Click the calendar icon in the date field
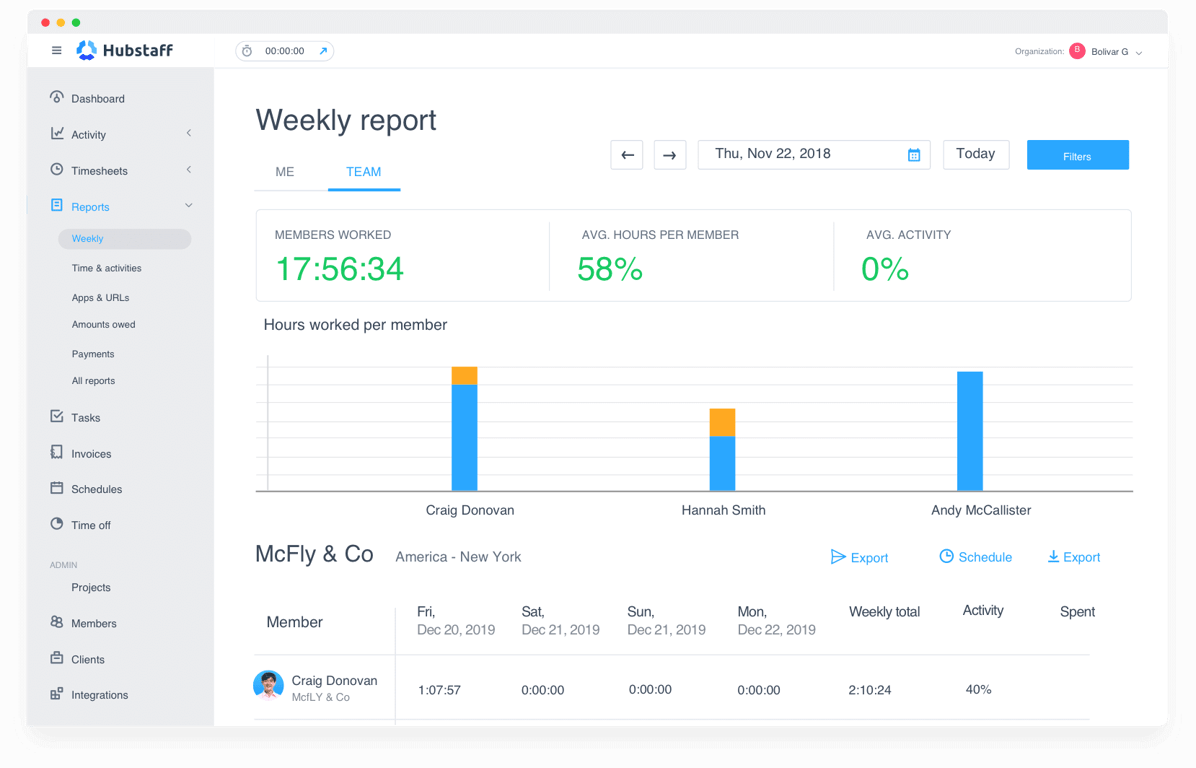 pyautogui.click(x=913, y=154)
